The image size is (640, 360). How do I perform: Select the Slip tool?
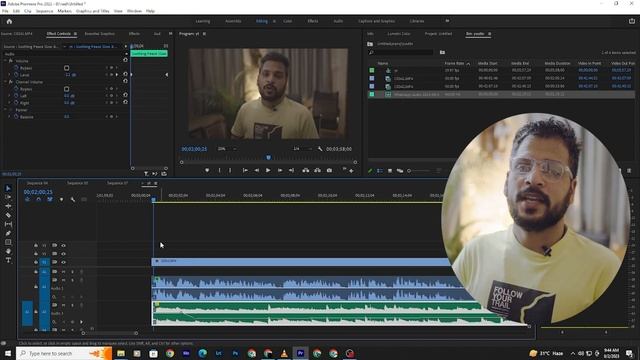click(x=8, y=224)
